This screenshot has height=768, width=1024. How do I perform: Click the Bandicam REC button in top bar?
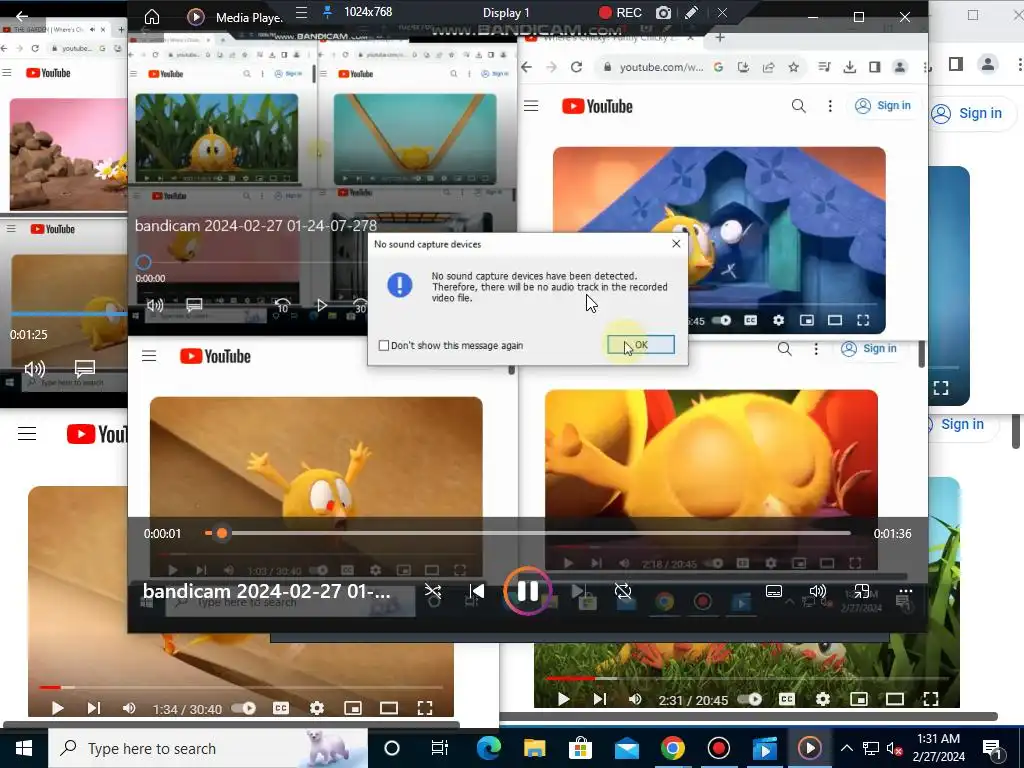pos(620,12)
